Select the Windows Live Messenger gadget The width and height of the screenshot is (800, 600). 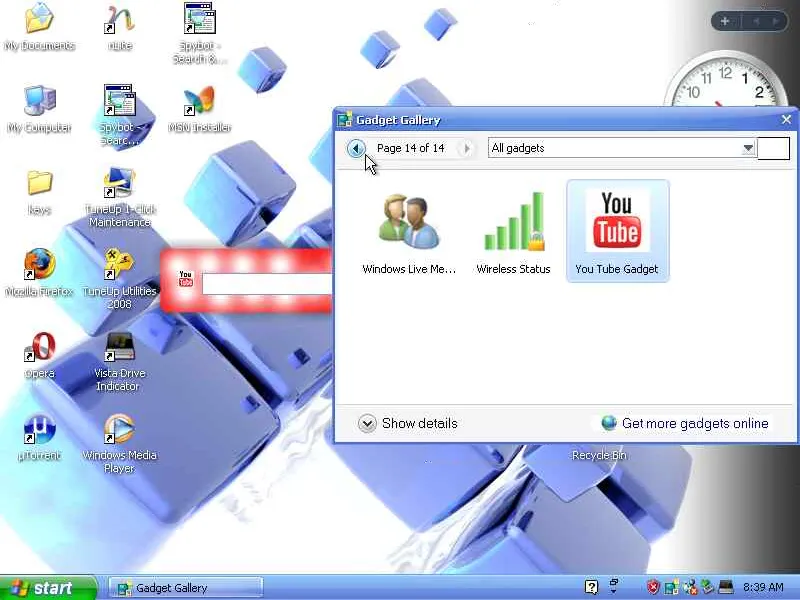click(x=409, y=232)
